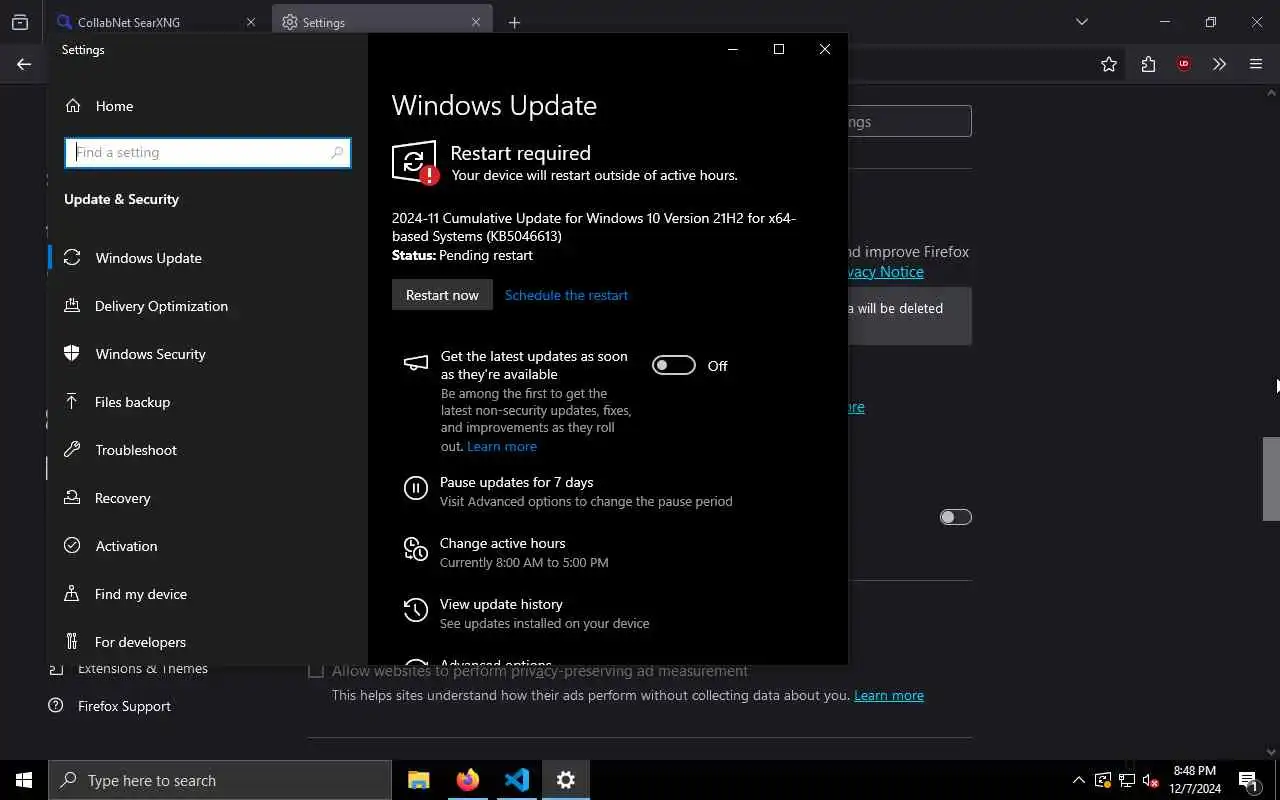Viewport: 1280px width, 800px height.
Task: Click Restart now button
Action: 442,295
